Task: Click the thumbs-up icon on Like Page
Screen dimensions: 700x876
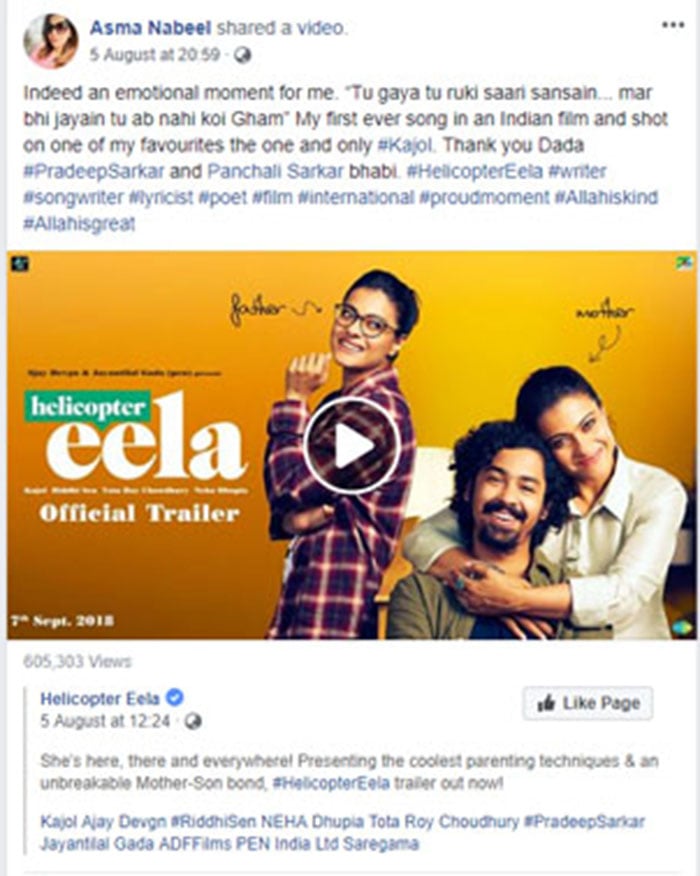Action: (x=546, y=703)
